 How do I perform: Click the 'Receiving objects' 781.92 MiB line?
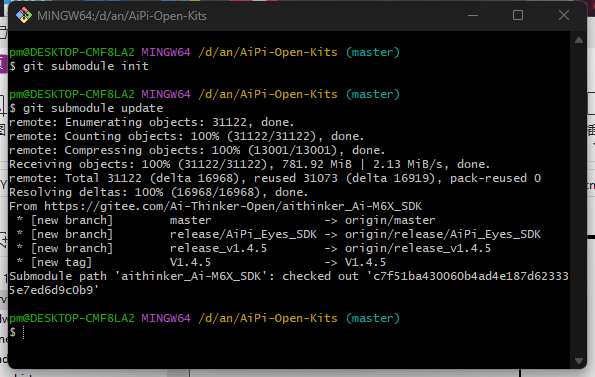point(250,165)
